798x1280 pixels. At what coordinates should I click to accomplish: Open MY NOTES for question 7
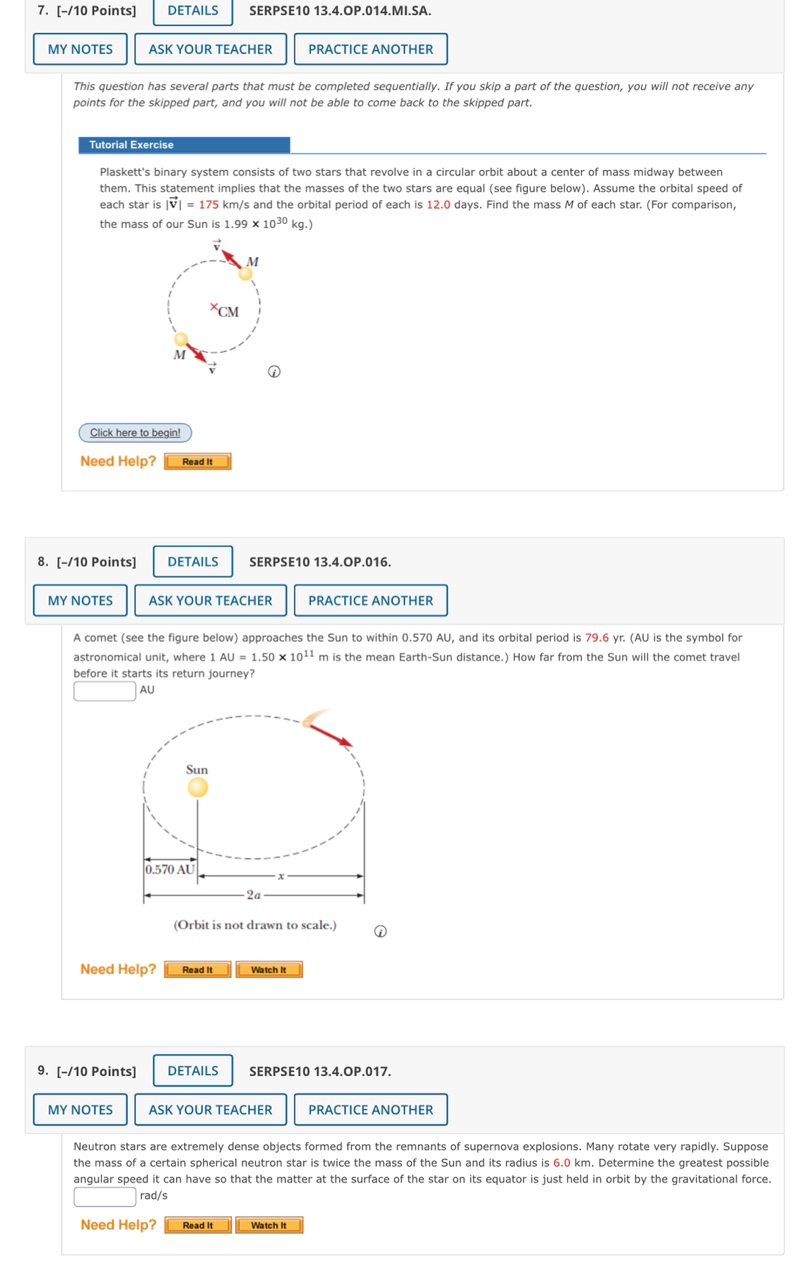pyautogui.click(x=79, y=48)
